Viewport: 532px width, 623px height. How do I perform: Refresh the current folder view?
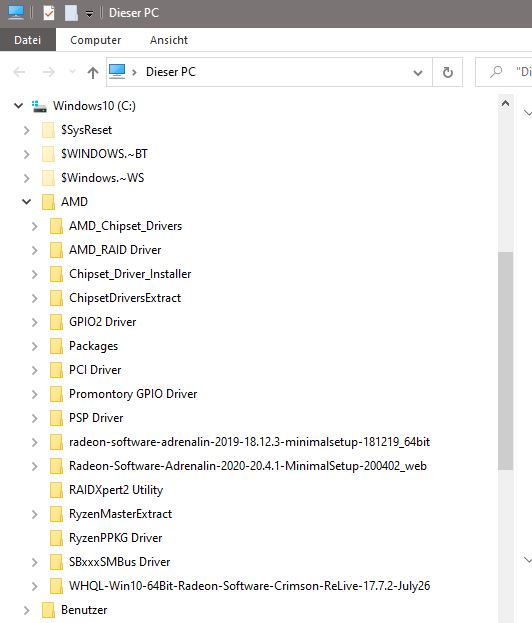(448, 72)
